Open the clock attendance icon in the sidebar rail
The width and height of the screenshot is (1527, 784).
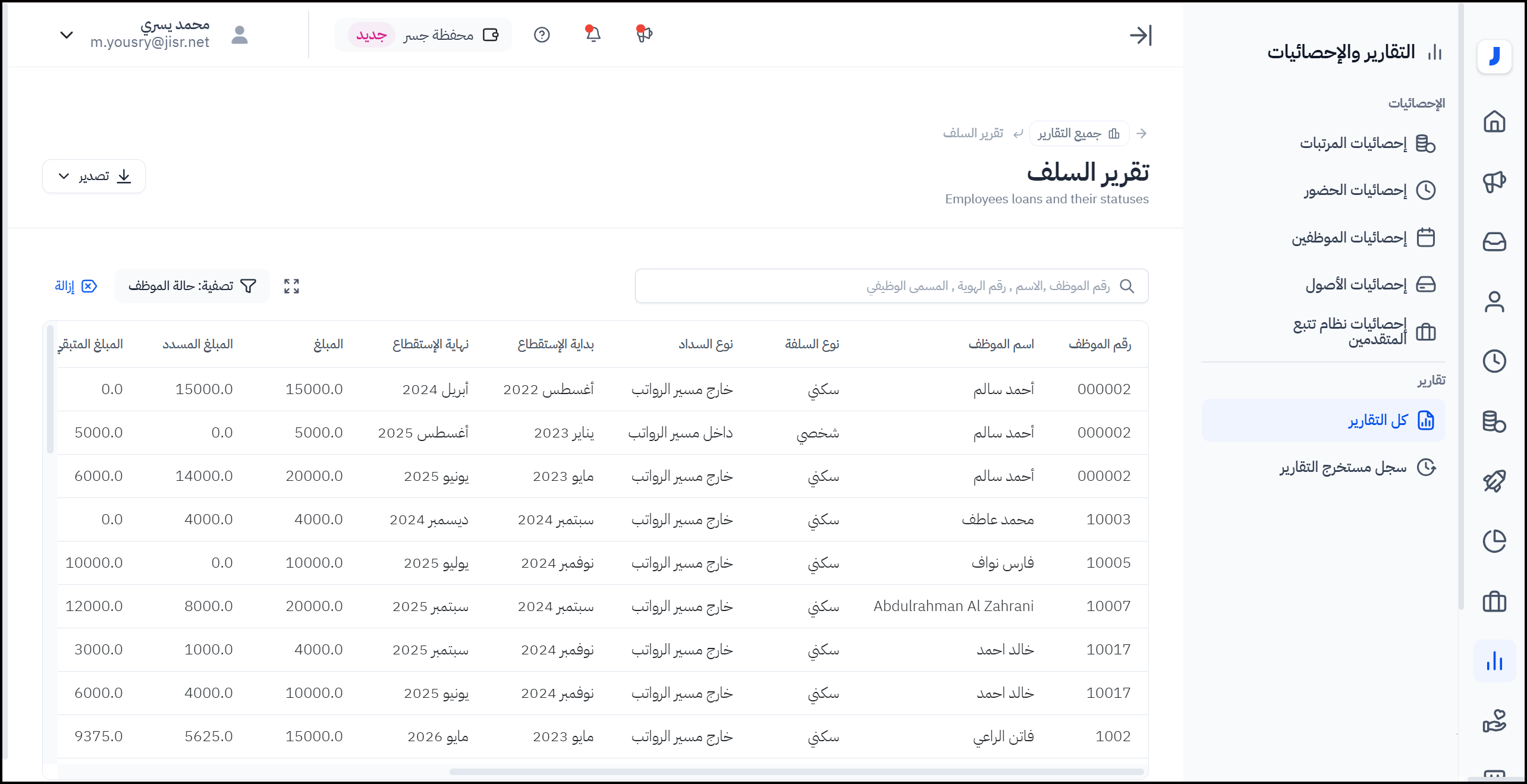pos(1494,361)
